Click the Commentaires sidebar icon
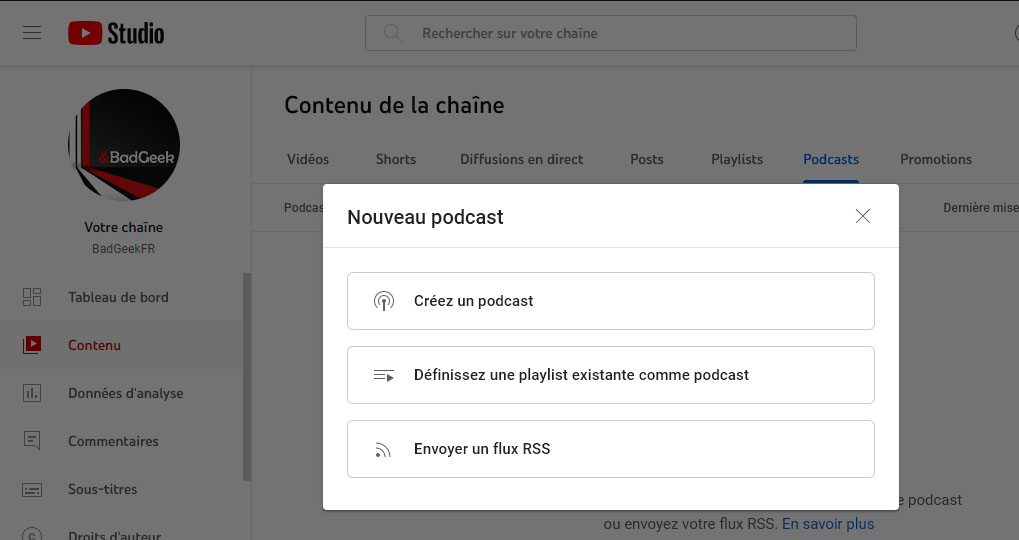 32,441
